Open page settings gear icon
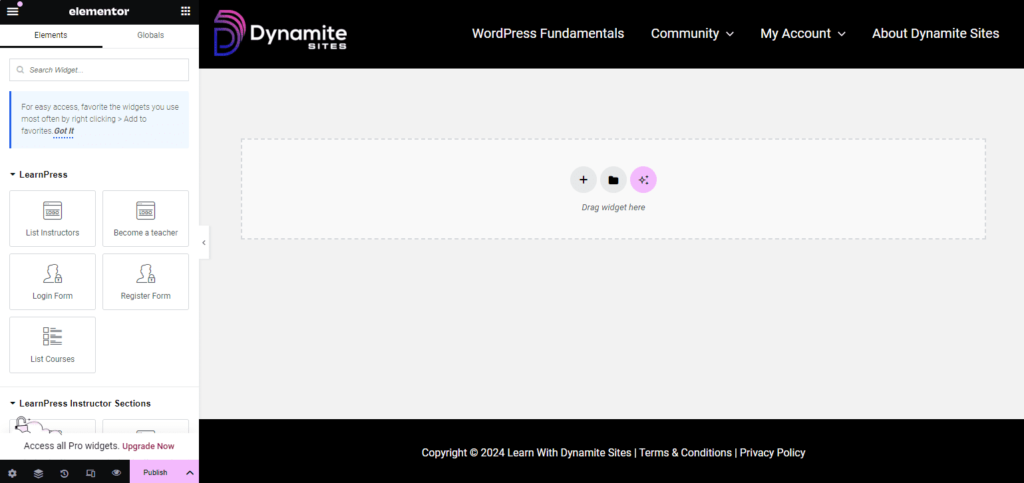The width and height of the screenshot is (1024, 483). tap(12, 472)
